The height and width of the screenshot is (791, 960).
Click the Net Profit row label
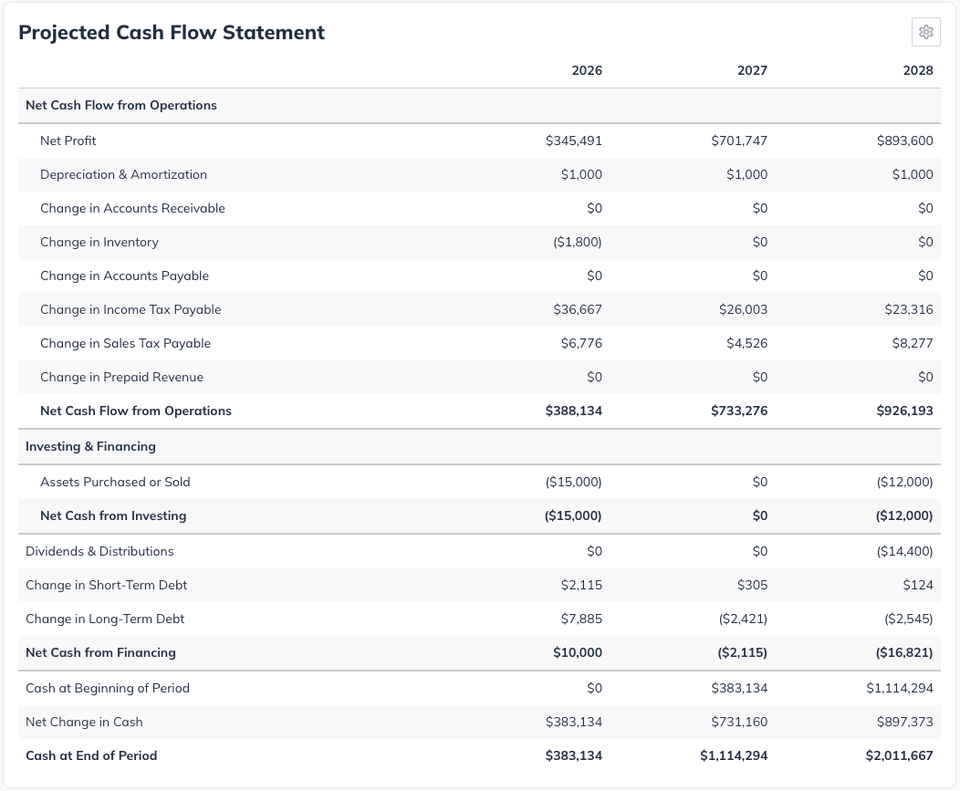(x=68, y=141)
